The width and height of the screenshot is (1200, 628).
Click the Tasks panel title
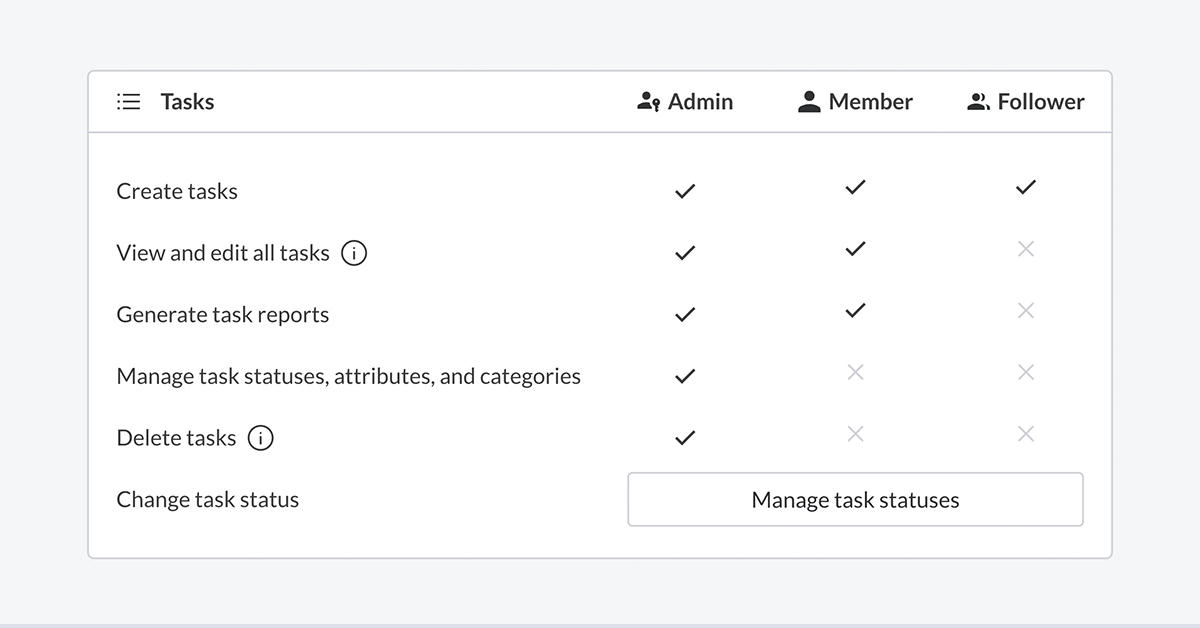[187, 101]
